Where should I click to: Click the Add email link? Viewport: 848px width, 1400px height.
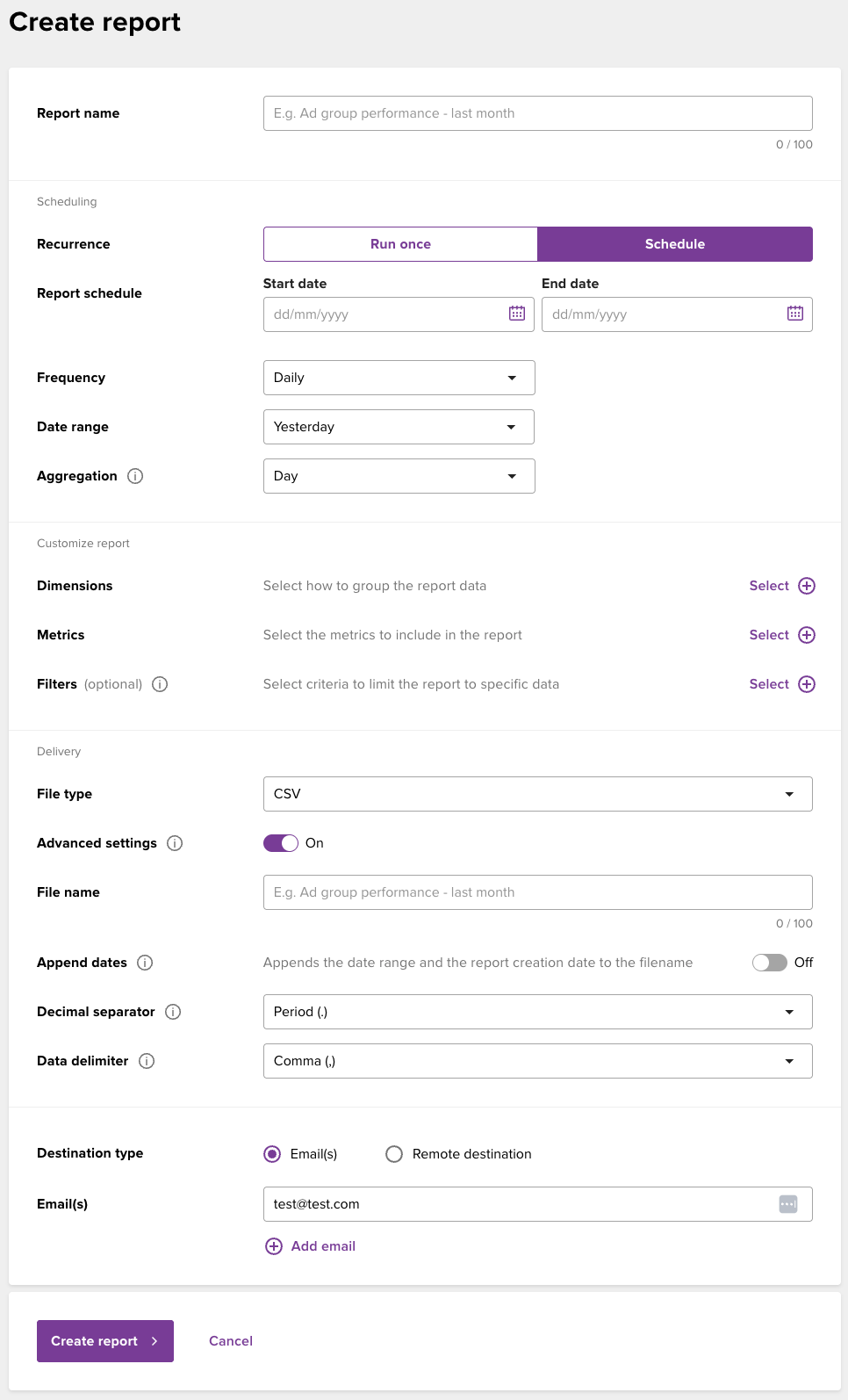[x=322, y=1246]
